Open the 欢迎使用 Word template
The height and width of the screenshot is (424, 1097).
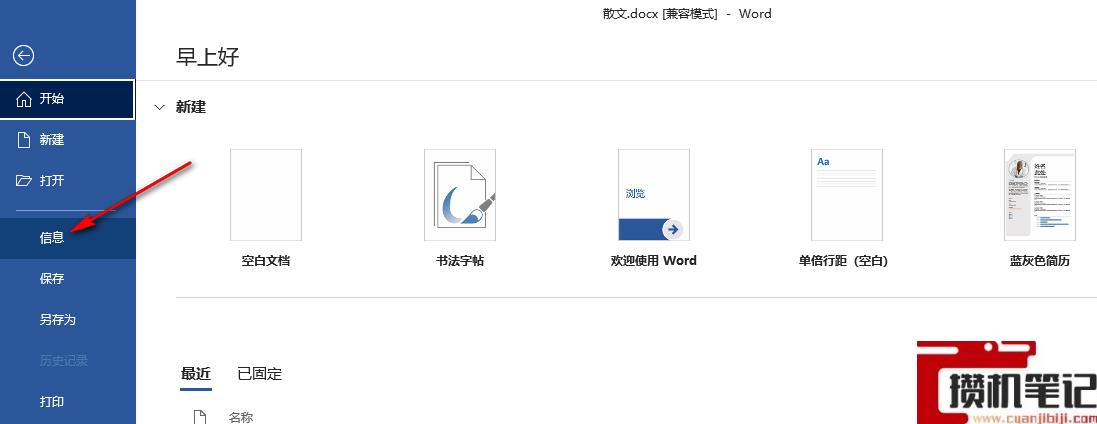point(653,195)
